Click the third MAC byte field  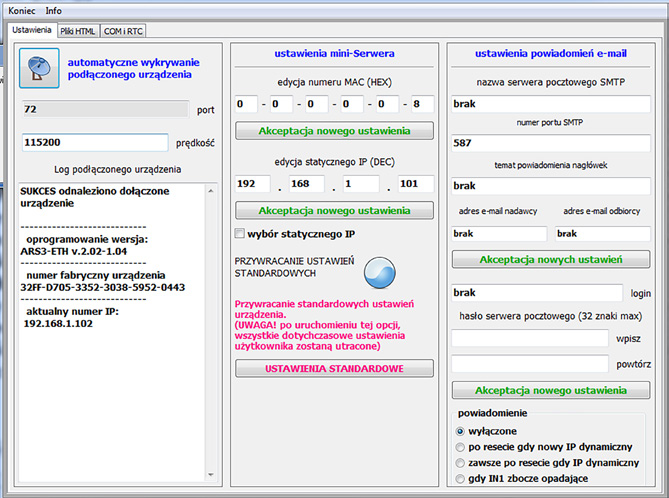317,104
